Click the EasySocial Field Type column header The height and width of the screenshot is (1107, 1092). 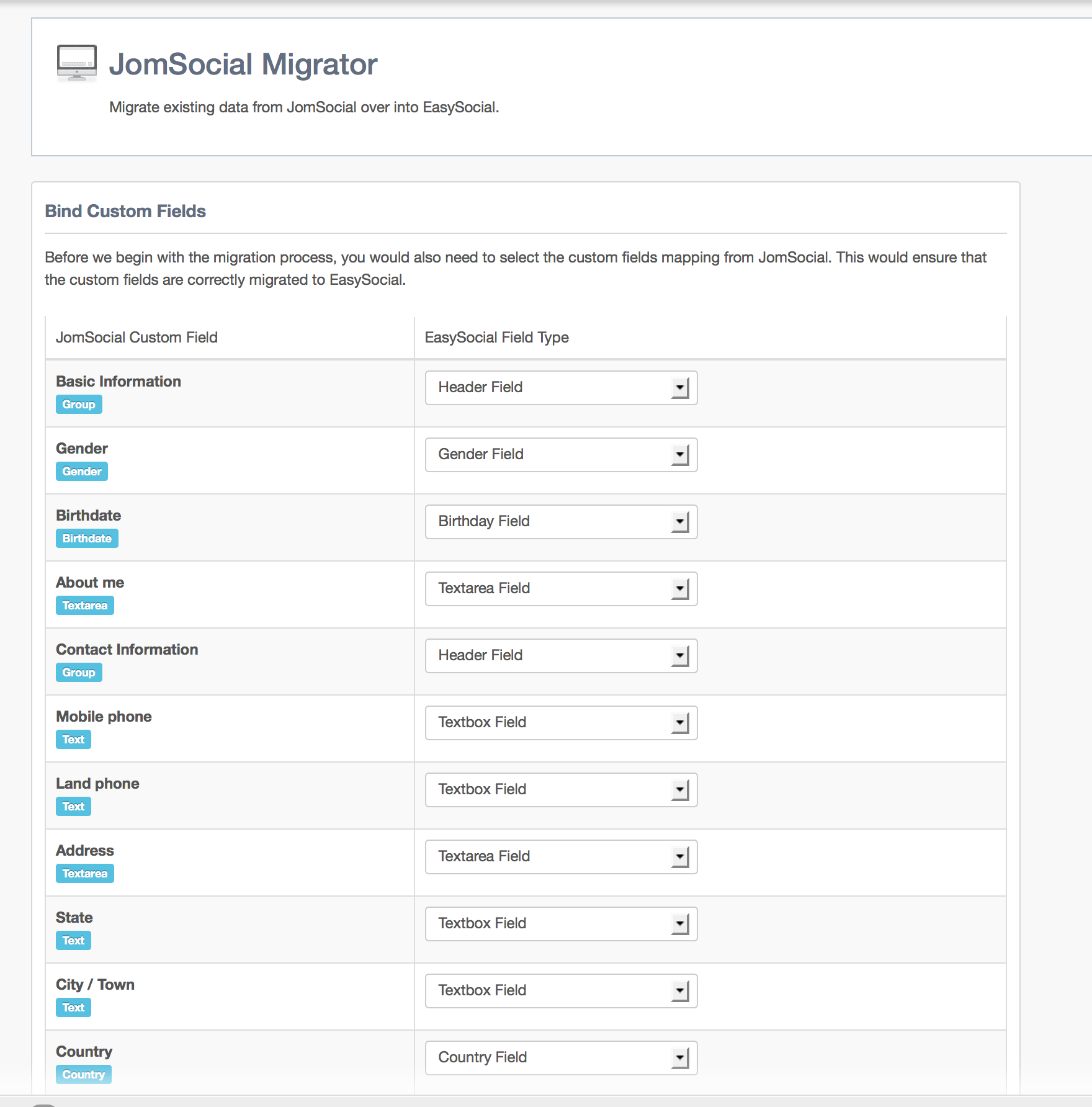496,338
